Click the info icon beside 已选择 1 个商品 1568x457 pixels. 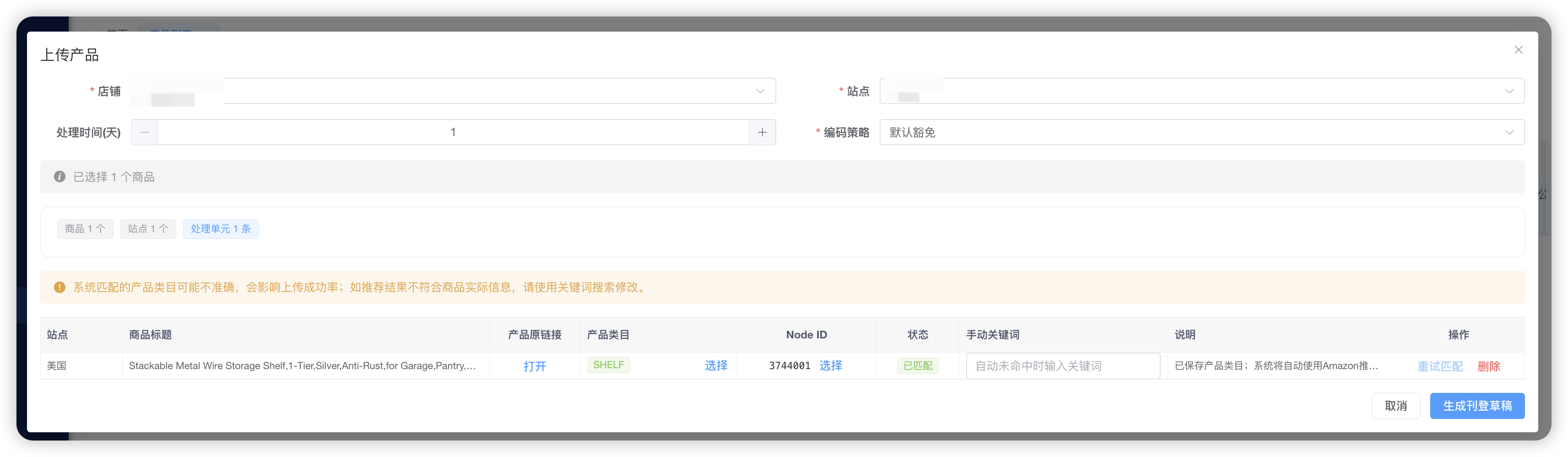(59, 177)
